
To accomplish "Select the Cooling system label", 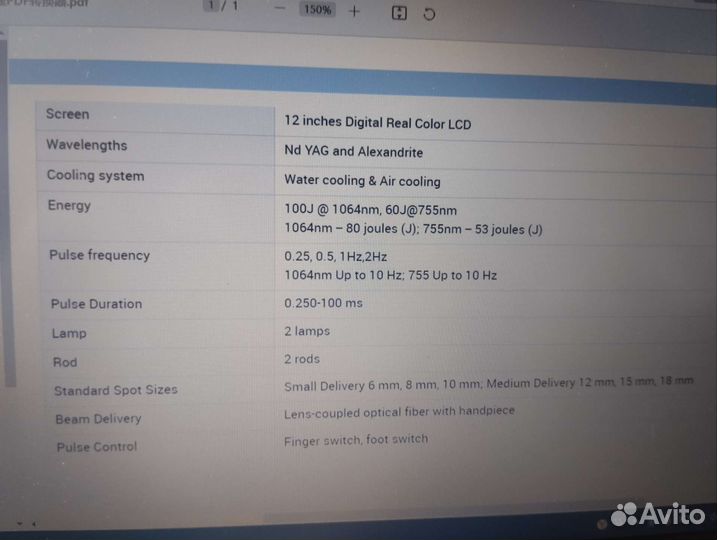I will pyautogui.click(x=95, y=176).
